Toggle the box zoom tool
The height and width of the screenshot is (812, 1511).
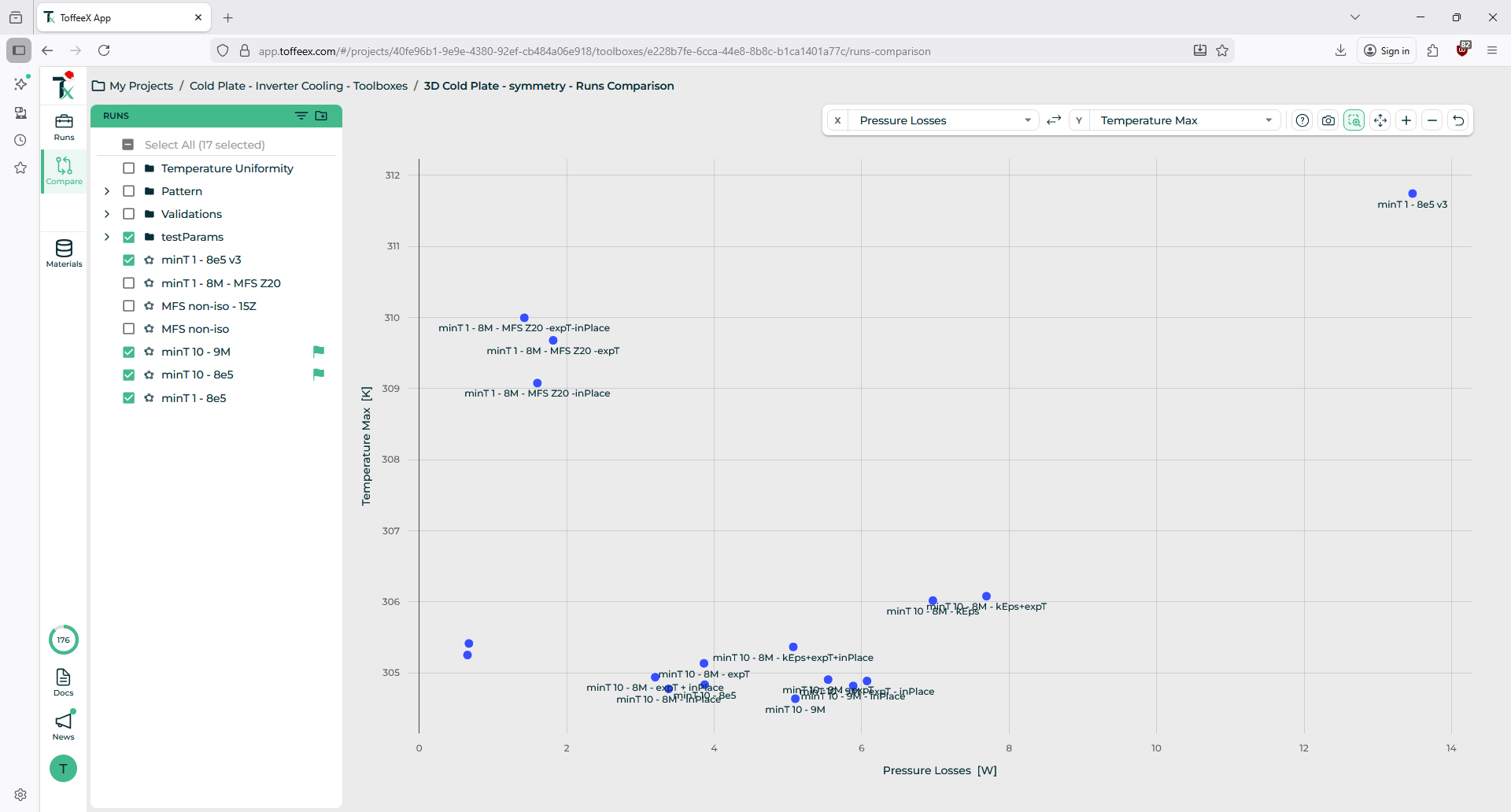pyautogui.click(x=1354, y=120)
